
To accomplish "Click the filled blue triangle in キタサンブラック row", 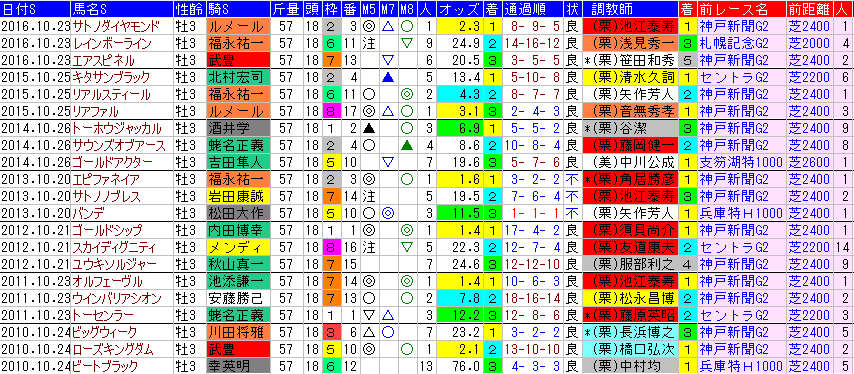I will [388, 77].
